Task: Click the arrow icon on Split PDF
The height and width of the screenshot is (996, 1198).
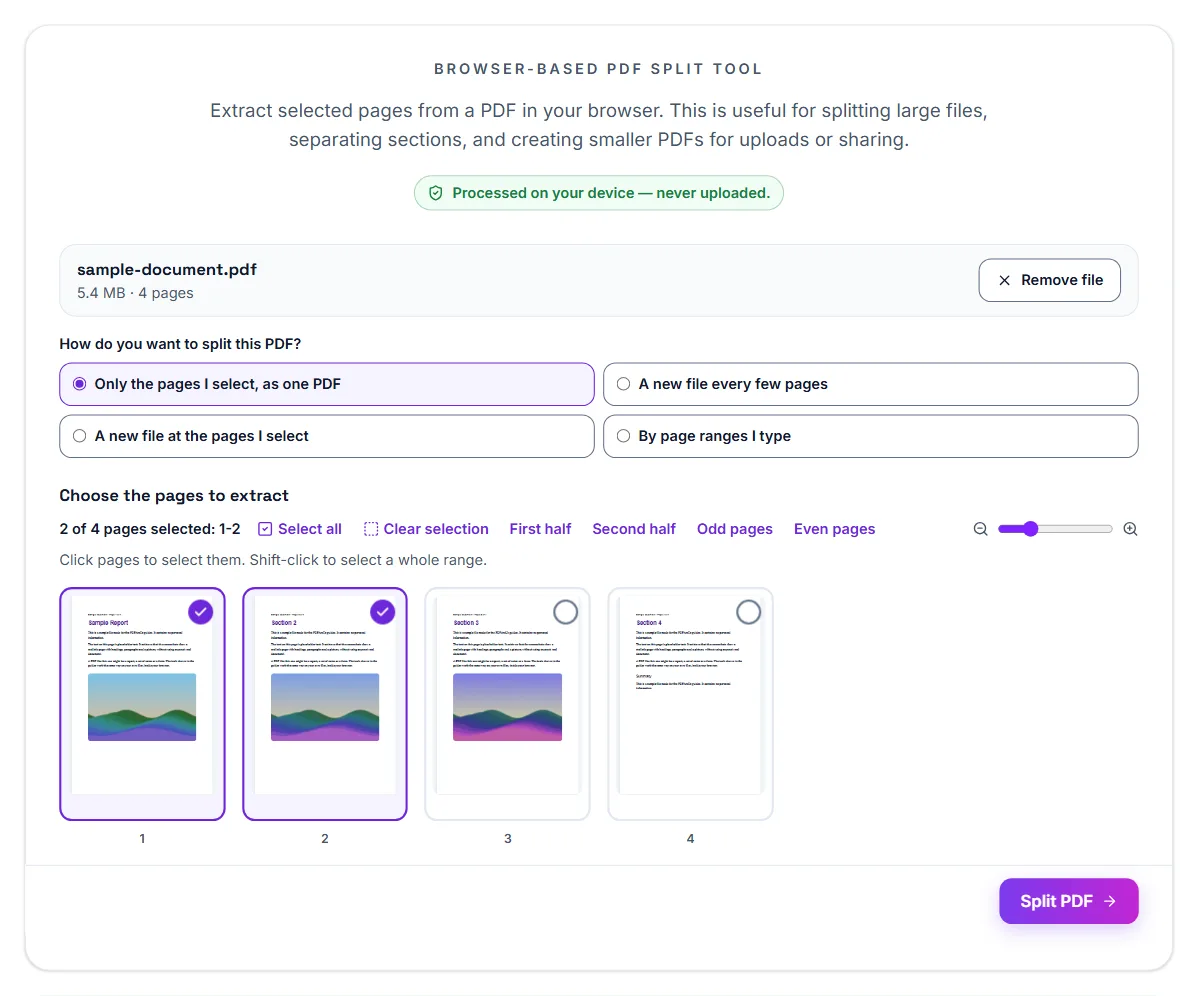Action: pos(1109,901)
